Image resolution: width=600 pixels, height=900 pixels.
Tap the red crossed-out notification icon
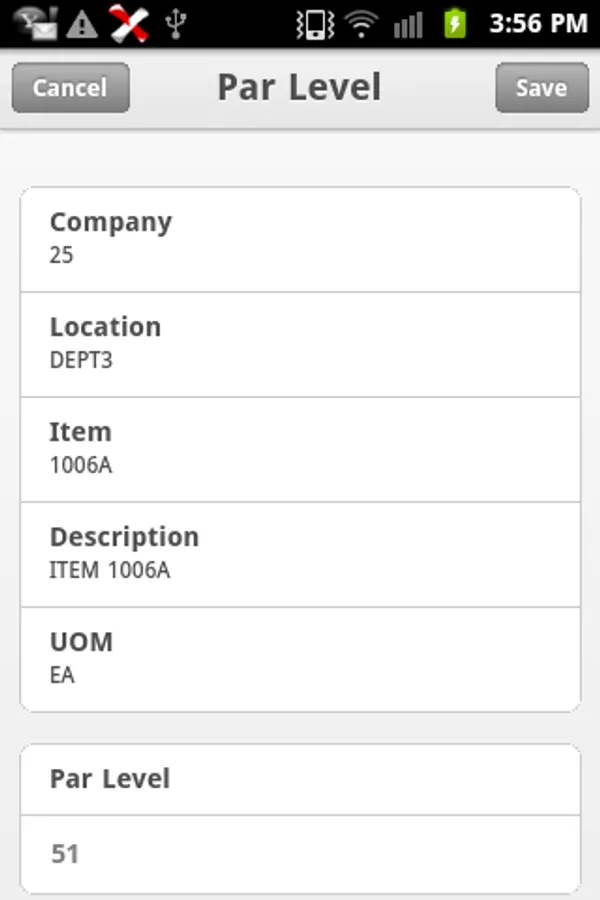click(129, 24)
